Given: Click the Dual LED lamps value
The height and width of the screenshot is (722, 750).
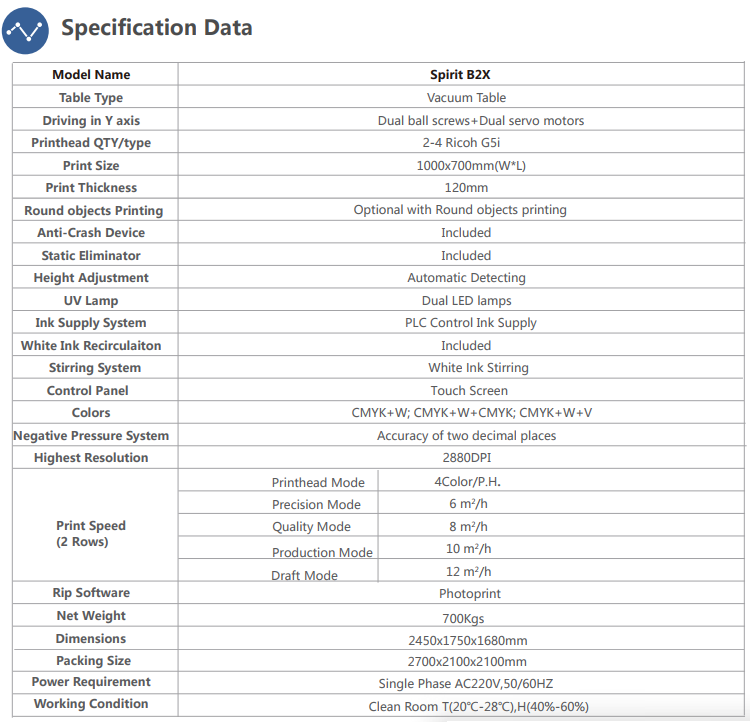Looking at the screenshot, I should click(x=466, y=300).
